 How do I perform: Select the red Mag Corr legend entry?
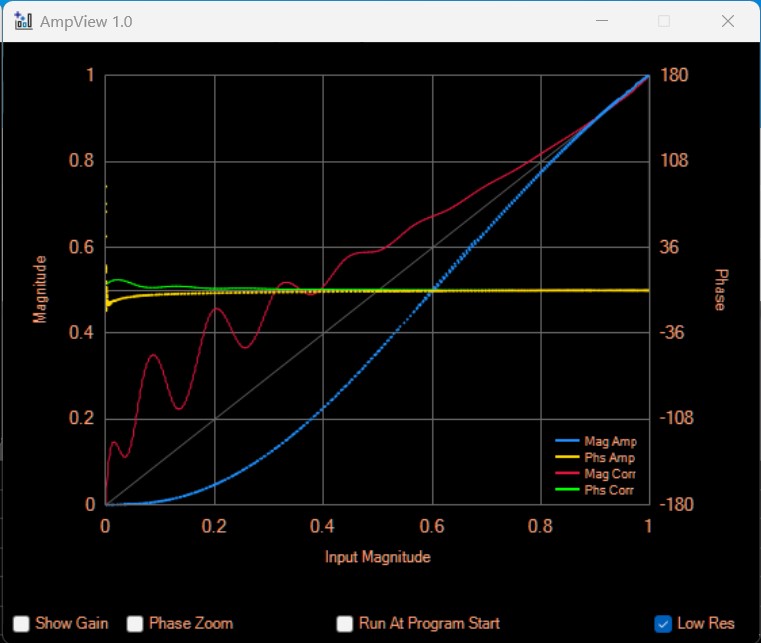(610, 473)
